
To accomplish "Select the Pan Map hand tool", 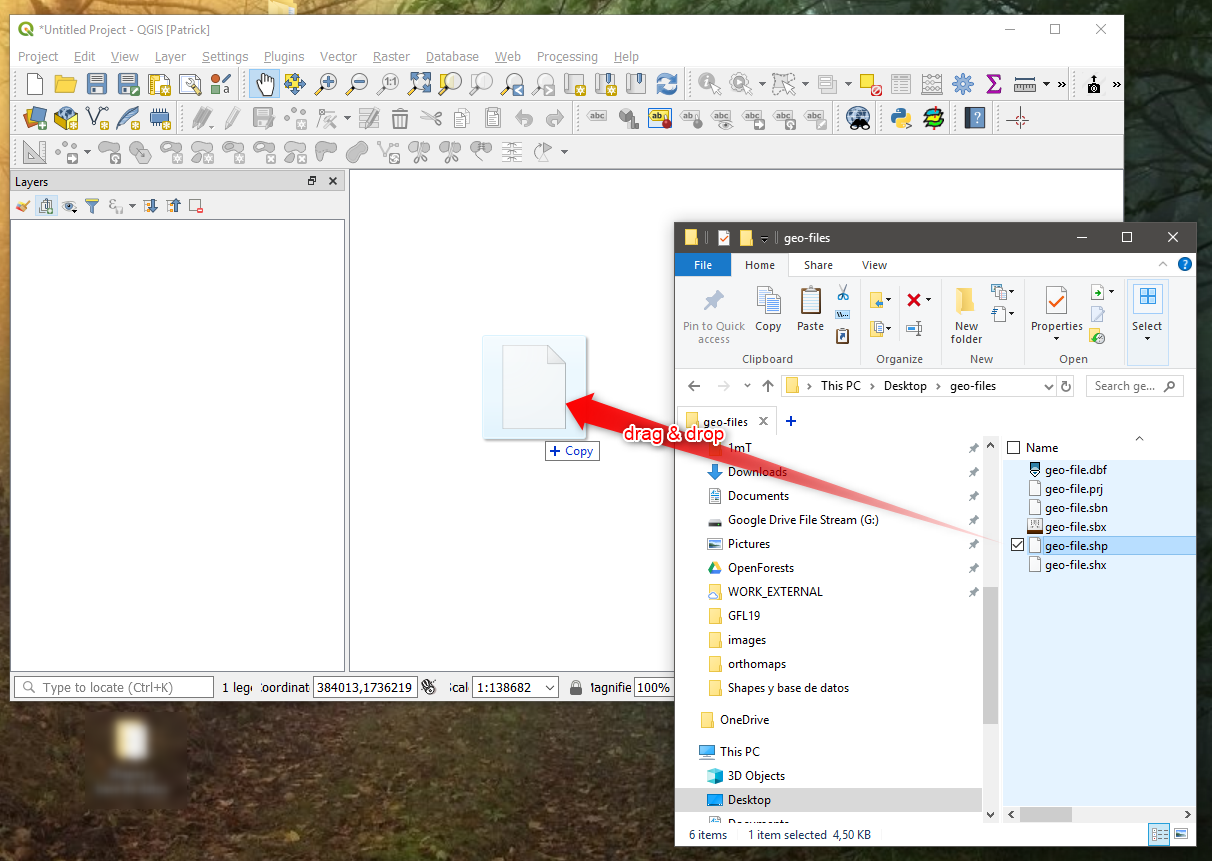I will point(264,84).
